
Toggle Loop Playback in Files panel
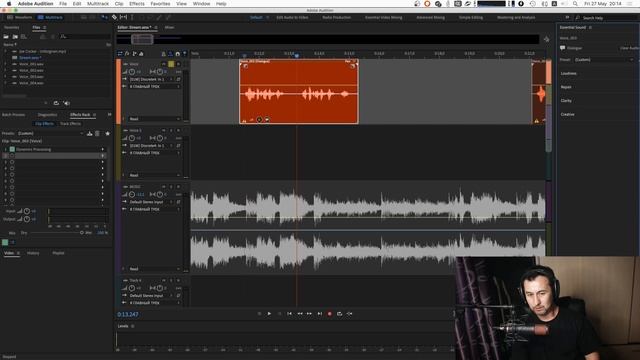[x=56, y=103]
